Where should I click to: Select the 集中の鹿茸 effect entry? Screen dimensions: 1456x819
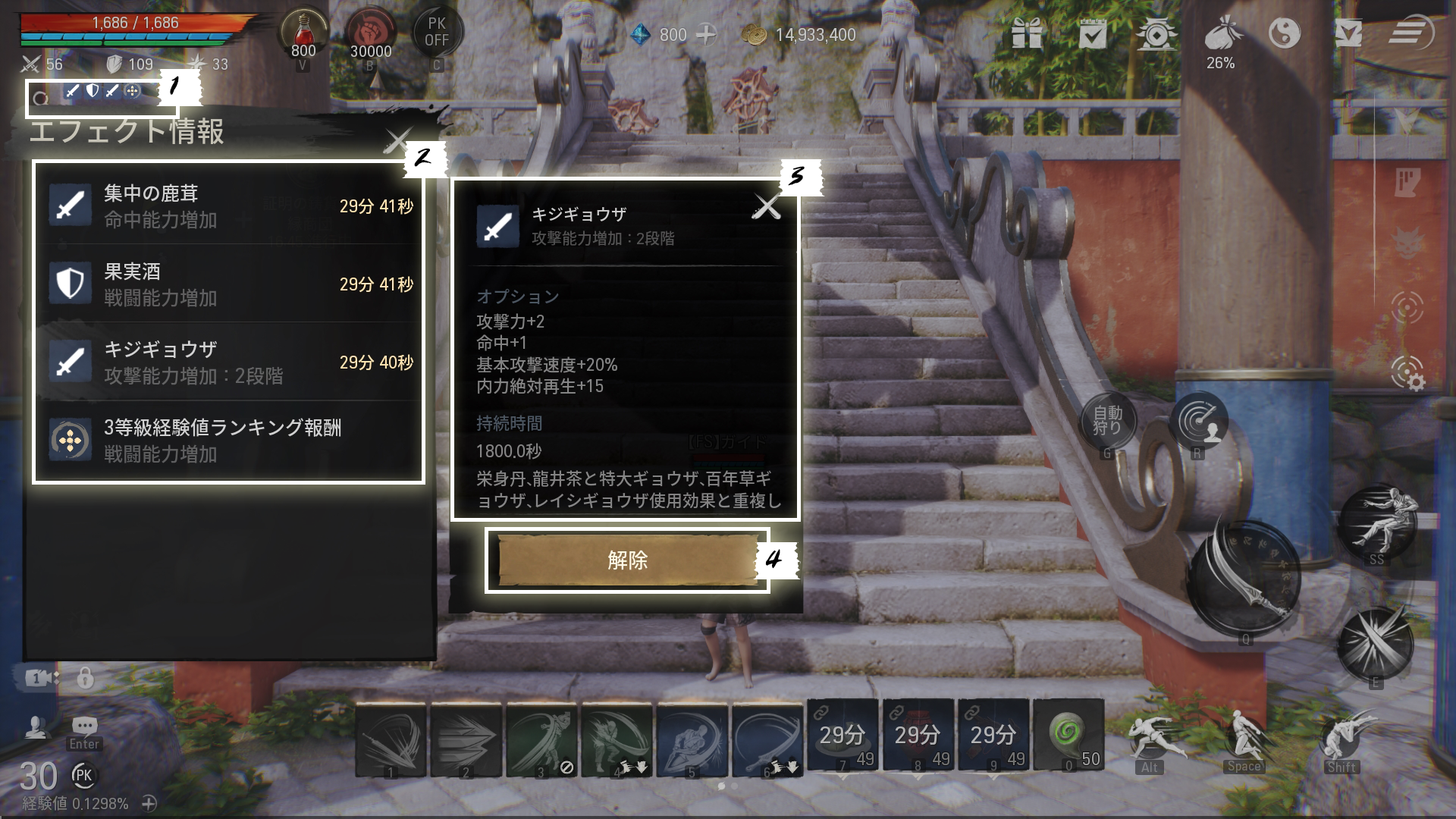click(231, 206)
